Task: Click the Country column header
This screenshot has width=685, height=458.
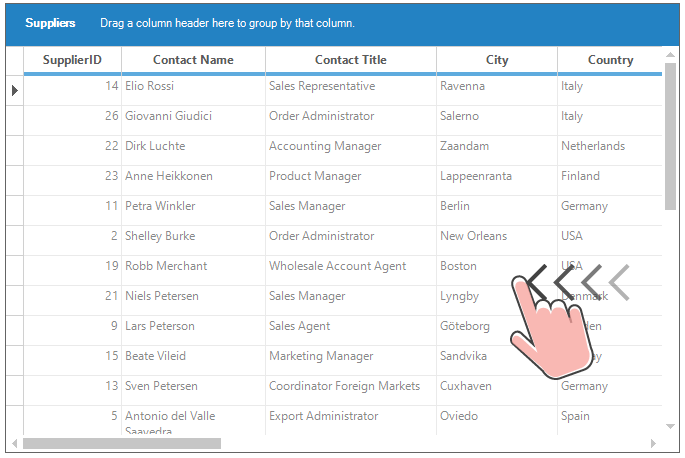Action: (x=610, y=60)
